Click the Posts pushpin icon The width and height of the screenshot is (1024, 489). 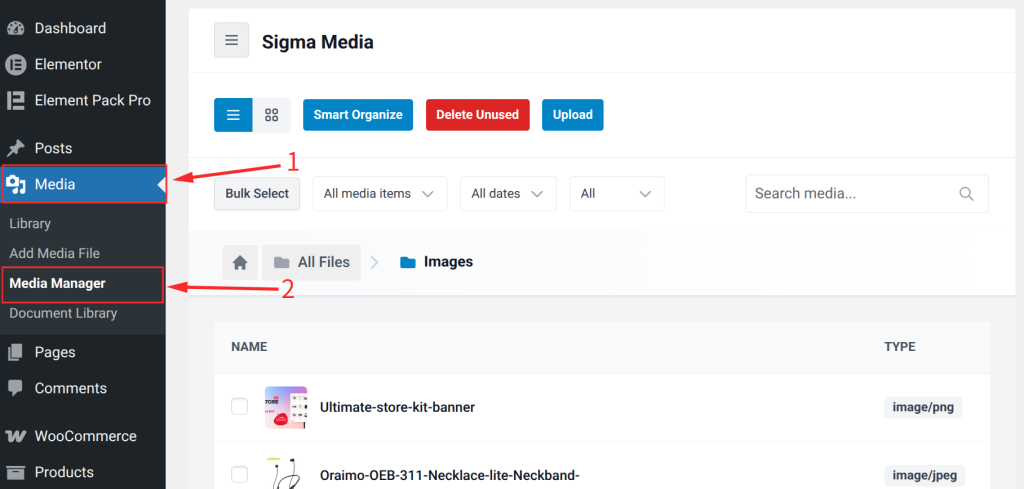(x=15, y=148)
